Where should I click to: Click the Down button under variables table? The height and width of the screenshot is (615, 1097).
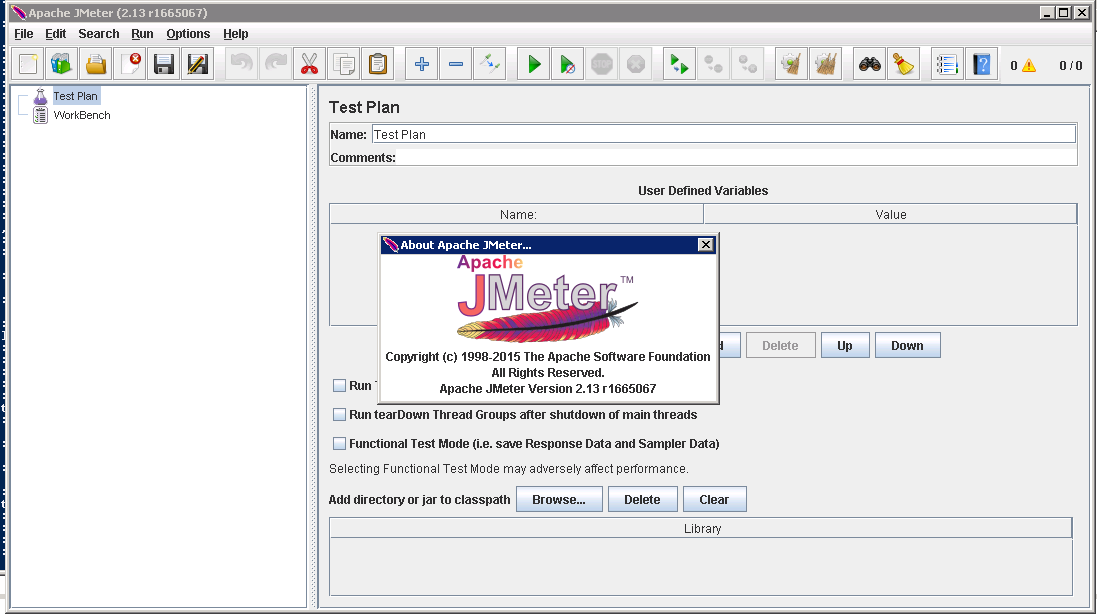click(x=907, y=345)
